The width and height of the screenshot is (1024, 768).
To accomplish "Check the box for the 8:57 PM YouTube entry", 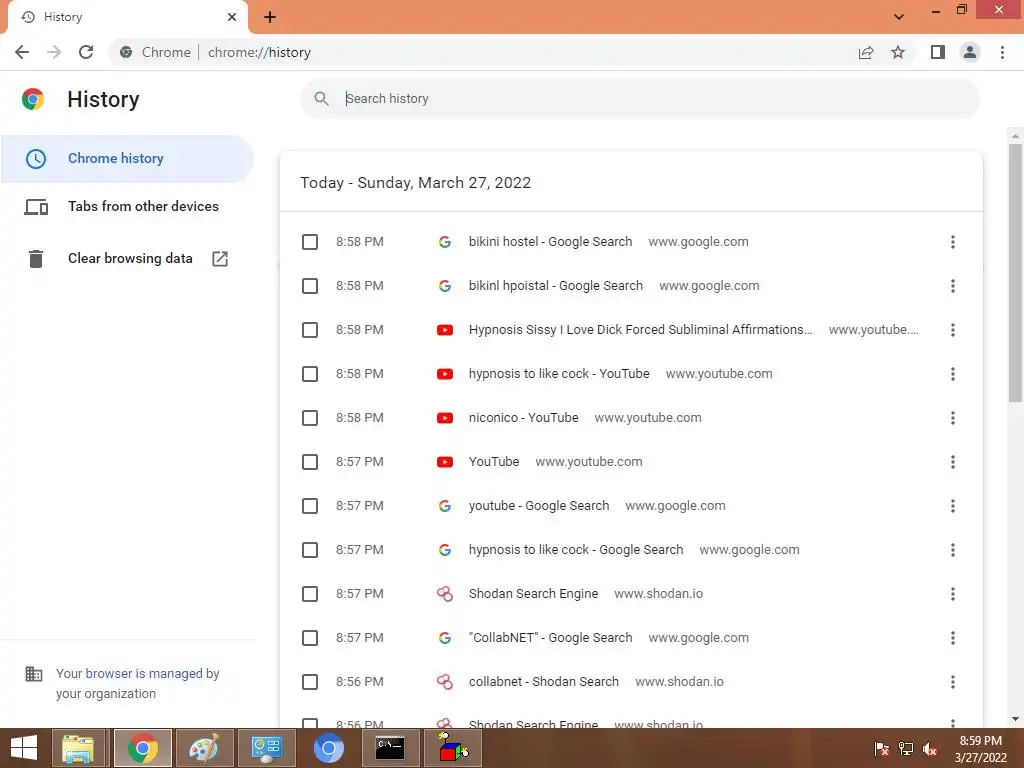I will point(310,462).
